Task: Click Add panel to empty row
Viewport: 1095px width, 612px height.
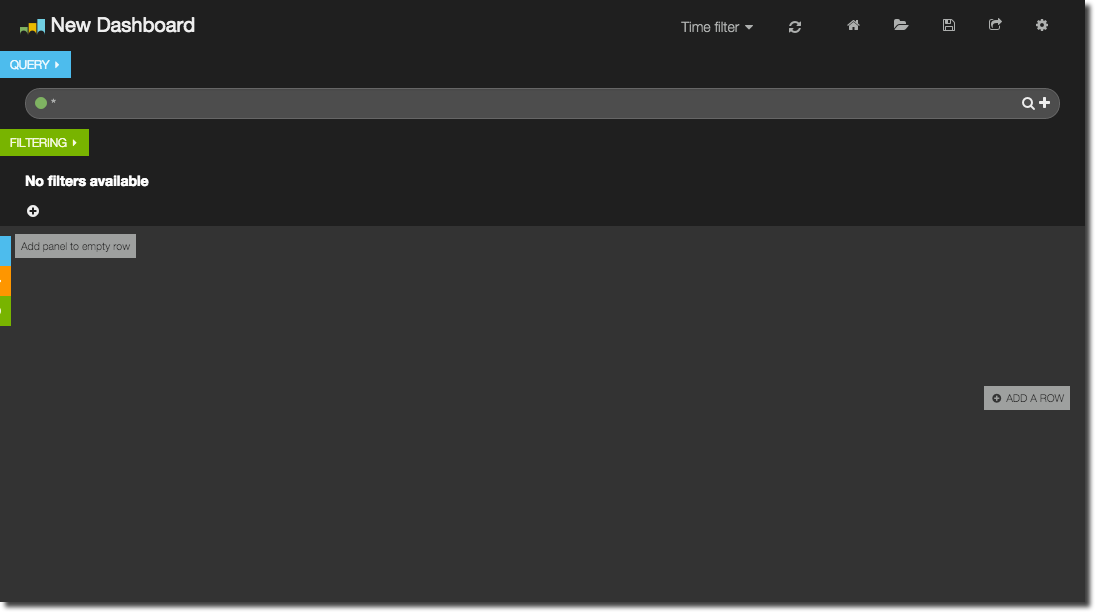Action: pos(75,246)
